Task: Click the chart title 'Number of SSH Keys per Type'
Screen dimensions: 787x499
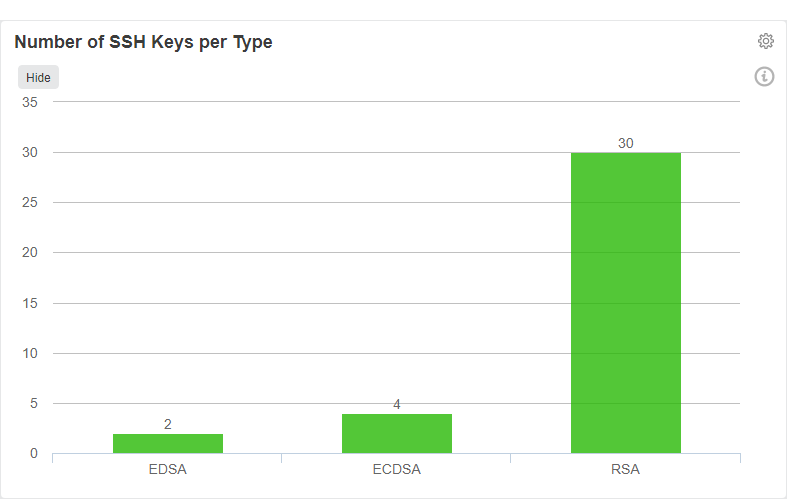Action: point(143,42)
